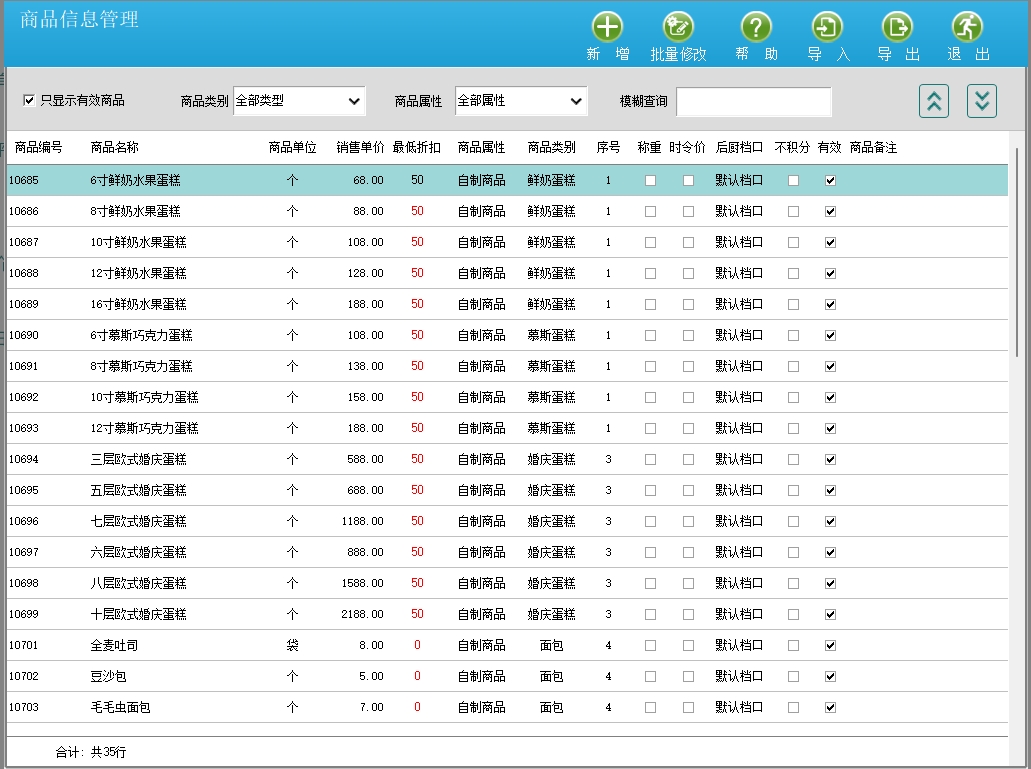The height and width of the screenshot is (769, 1031).
Task: Expand the 商品属性 dropdown showing 全部属性
Action: (x=521, y=101)
